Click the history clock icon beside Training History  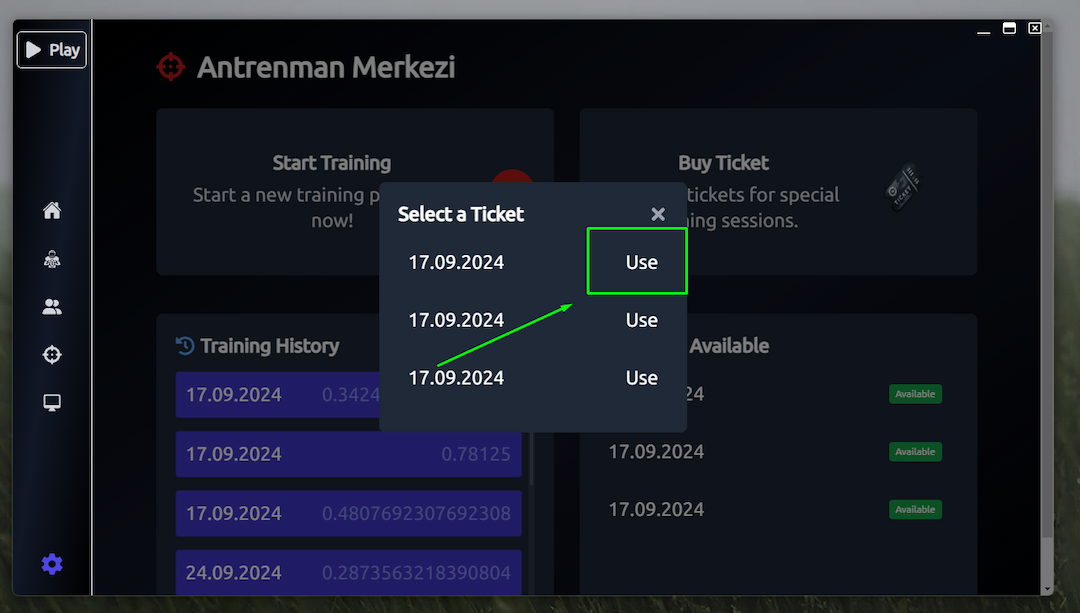click(185, 346)
